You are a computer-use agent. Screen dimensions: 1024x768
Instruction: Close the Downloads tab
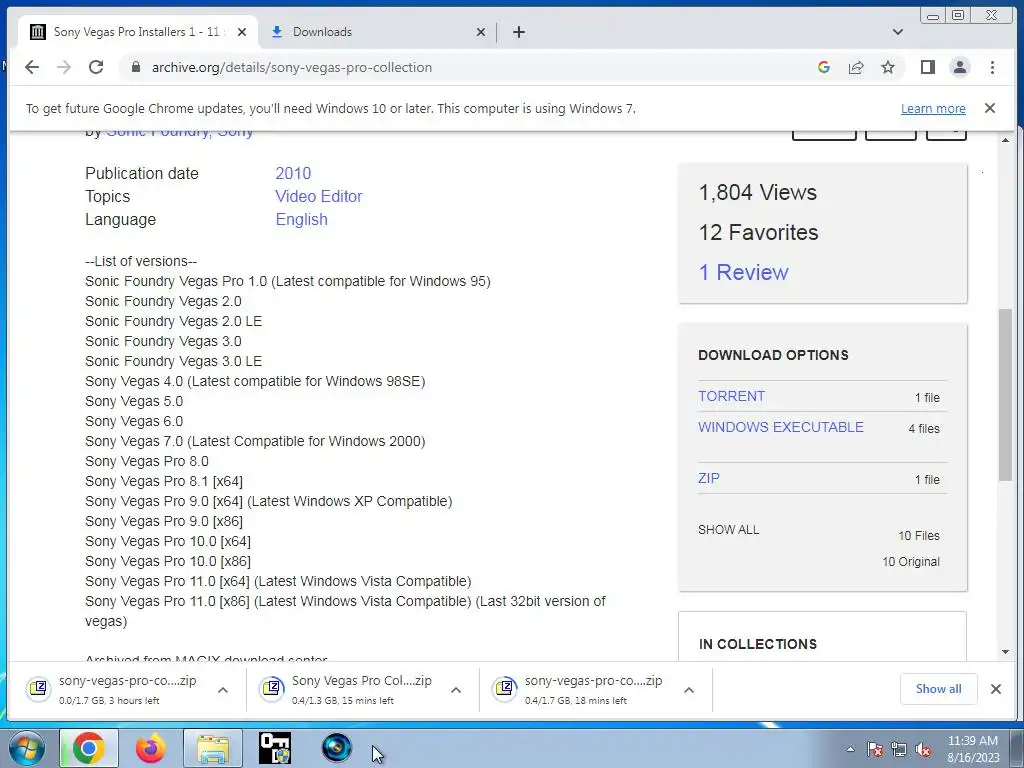481,32
